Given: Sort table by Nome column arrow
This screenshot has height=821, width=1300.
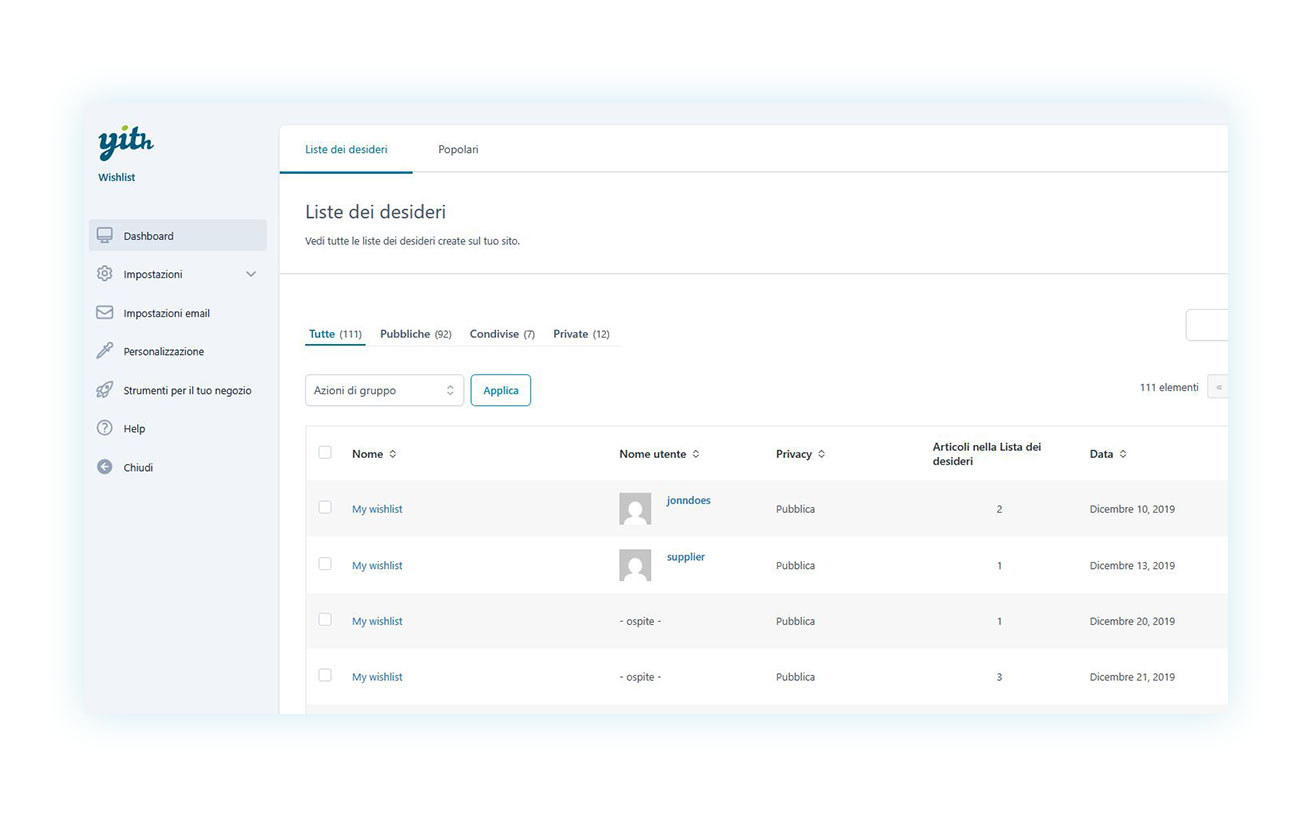Looking at the screenshot, I should point(393,454).
